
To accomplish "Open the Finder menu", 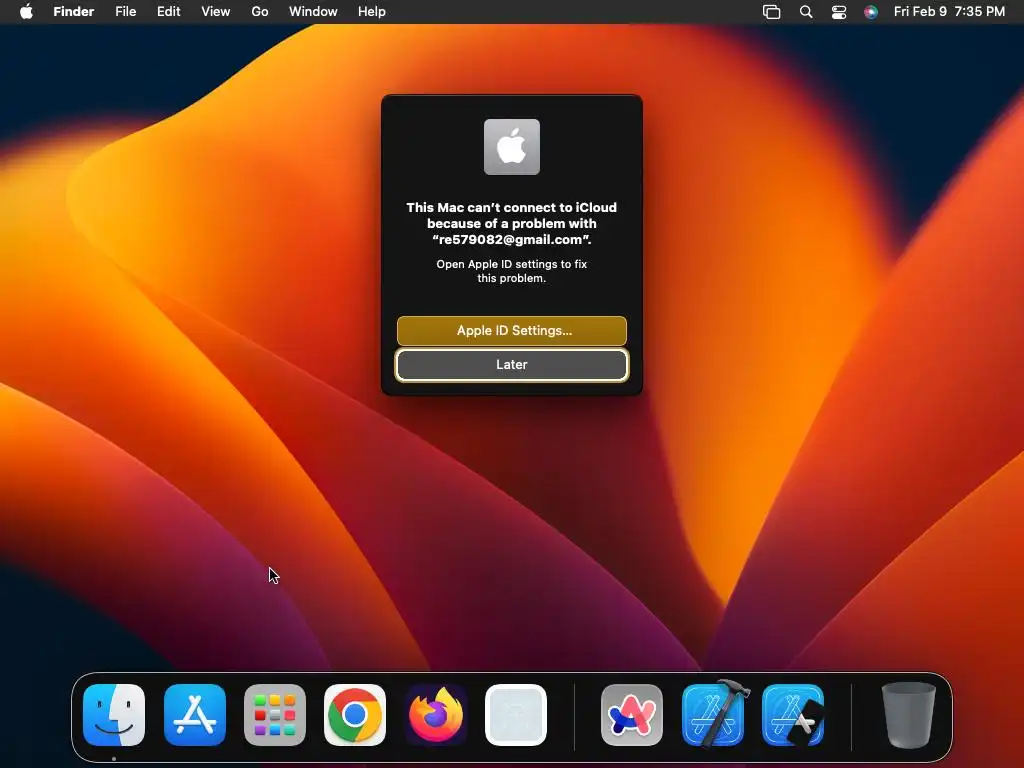I will tap(74, 12).
